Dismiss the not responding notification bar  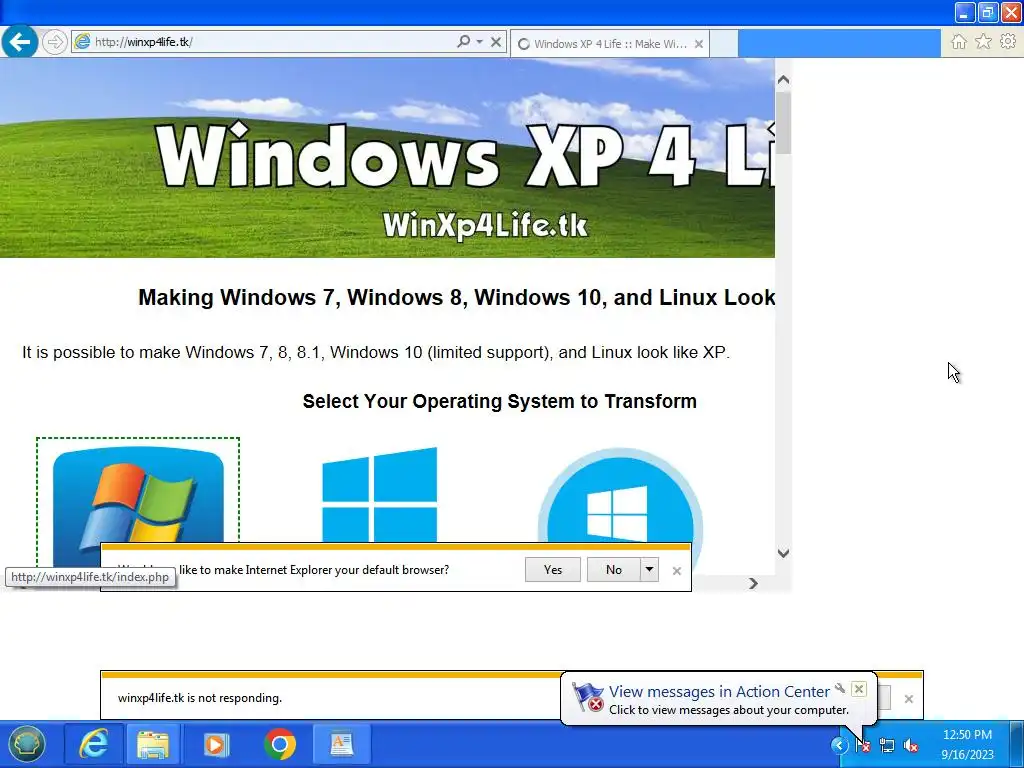[908, 699]
